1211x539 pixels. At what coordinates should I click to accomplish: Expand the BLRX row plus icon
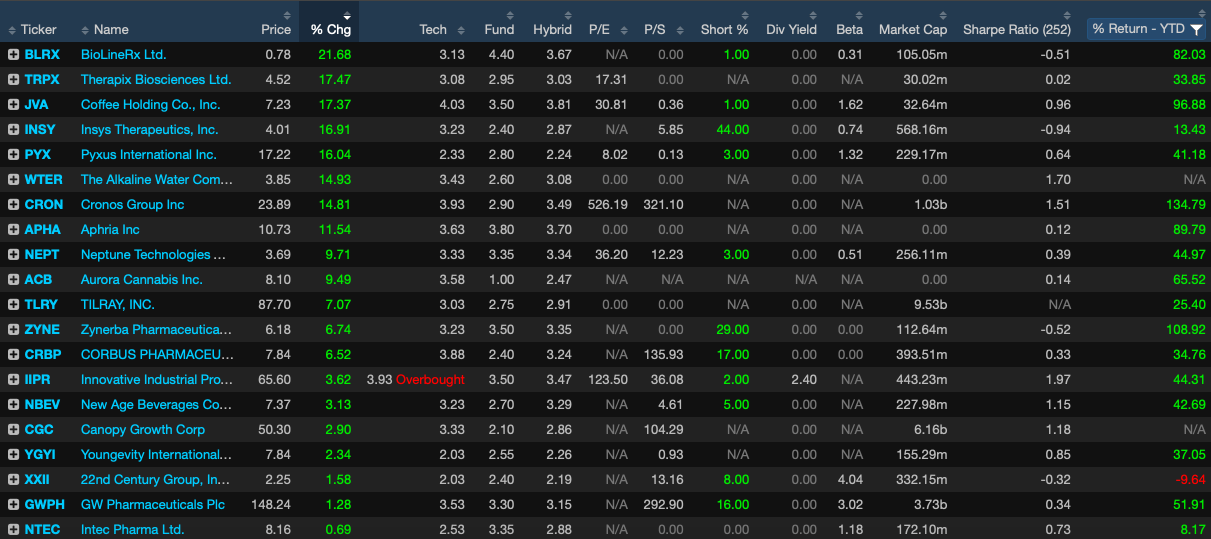[x=13, y=54]
